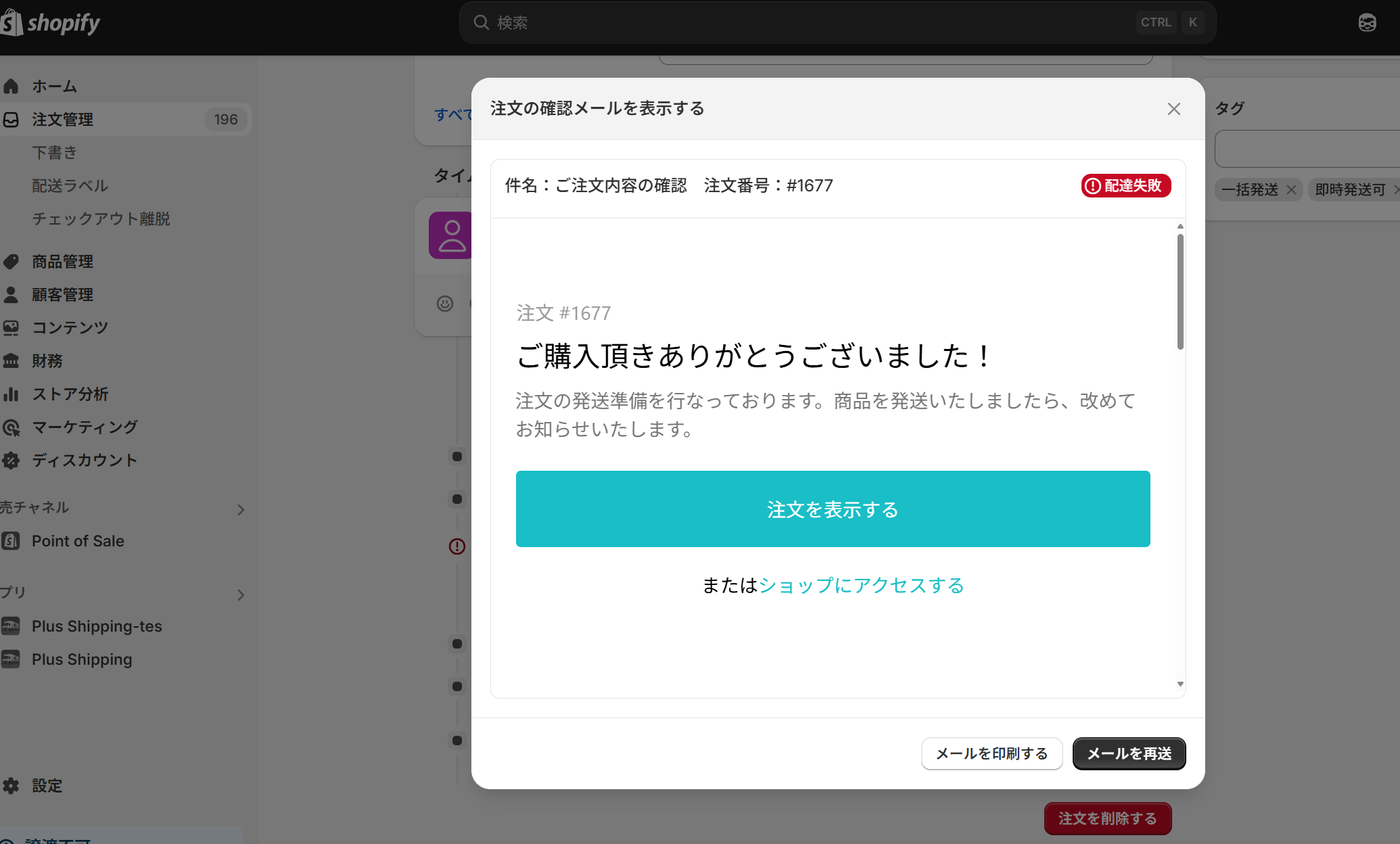Follow the ショップにアクセスする link
The height and width of the screenshot is (844, 1400).
coord(861,586)
